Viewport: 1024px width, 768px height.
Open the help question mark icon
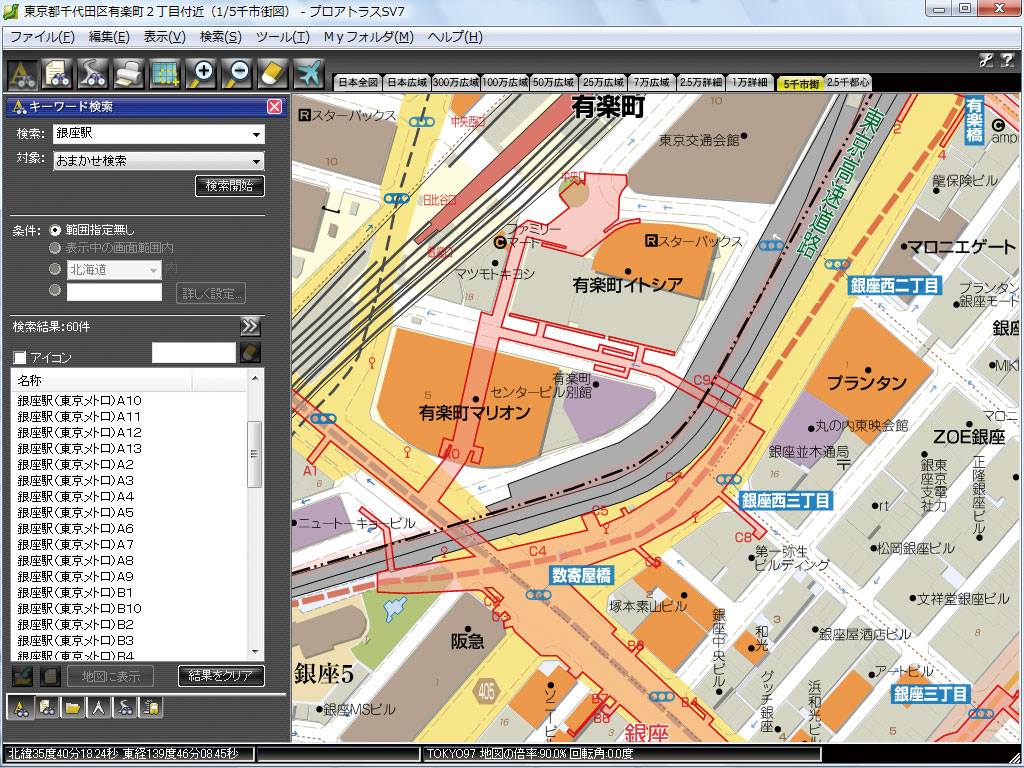tap(1007, 61)
